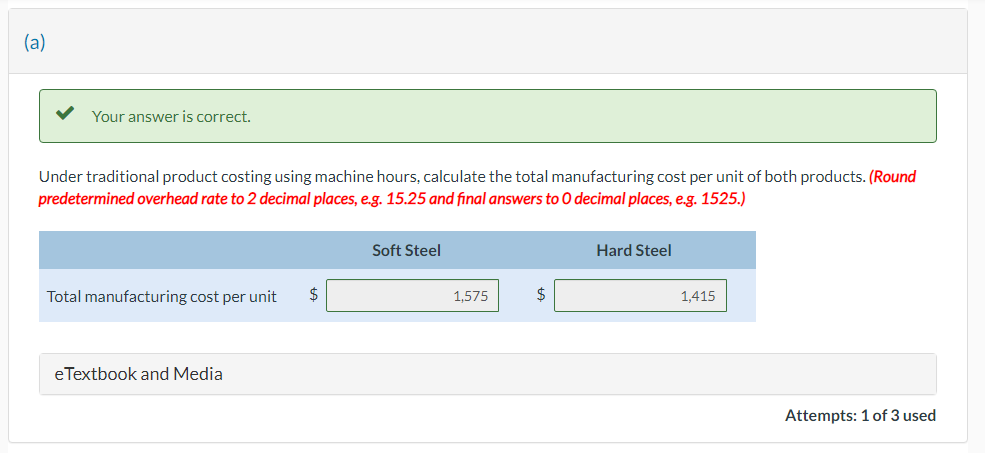Click the "Your answer is correct." message
This screenshot has width=985, height=453.
coord(171,116)
